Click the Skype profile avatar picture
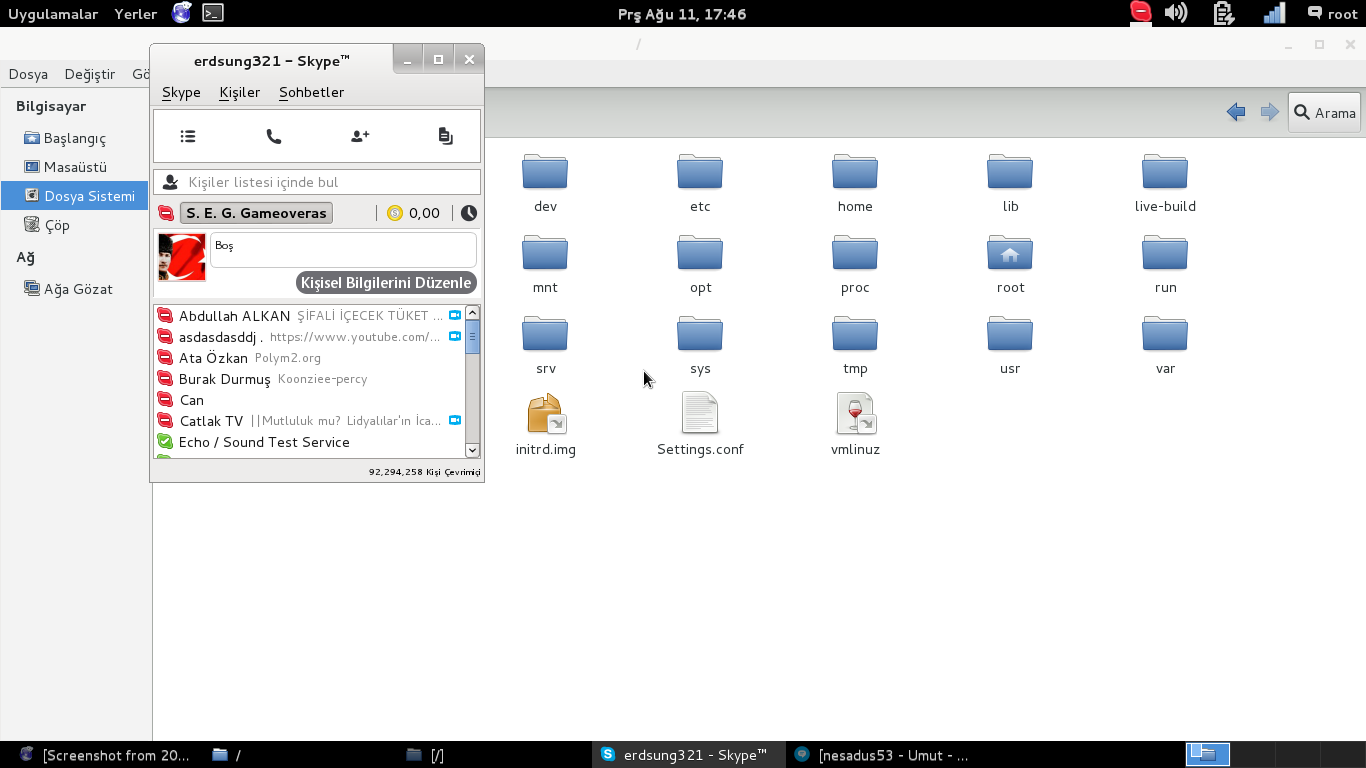This screenshot has height=768, width=1366. [182, 257]
